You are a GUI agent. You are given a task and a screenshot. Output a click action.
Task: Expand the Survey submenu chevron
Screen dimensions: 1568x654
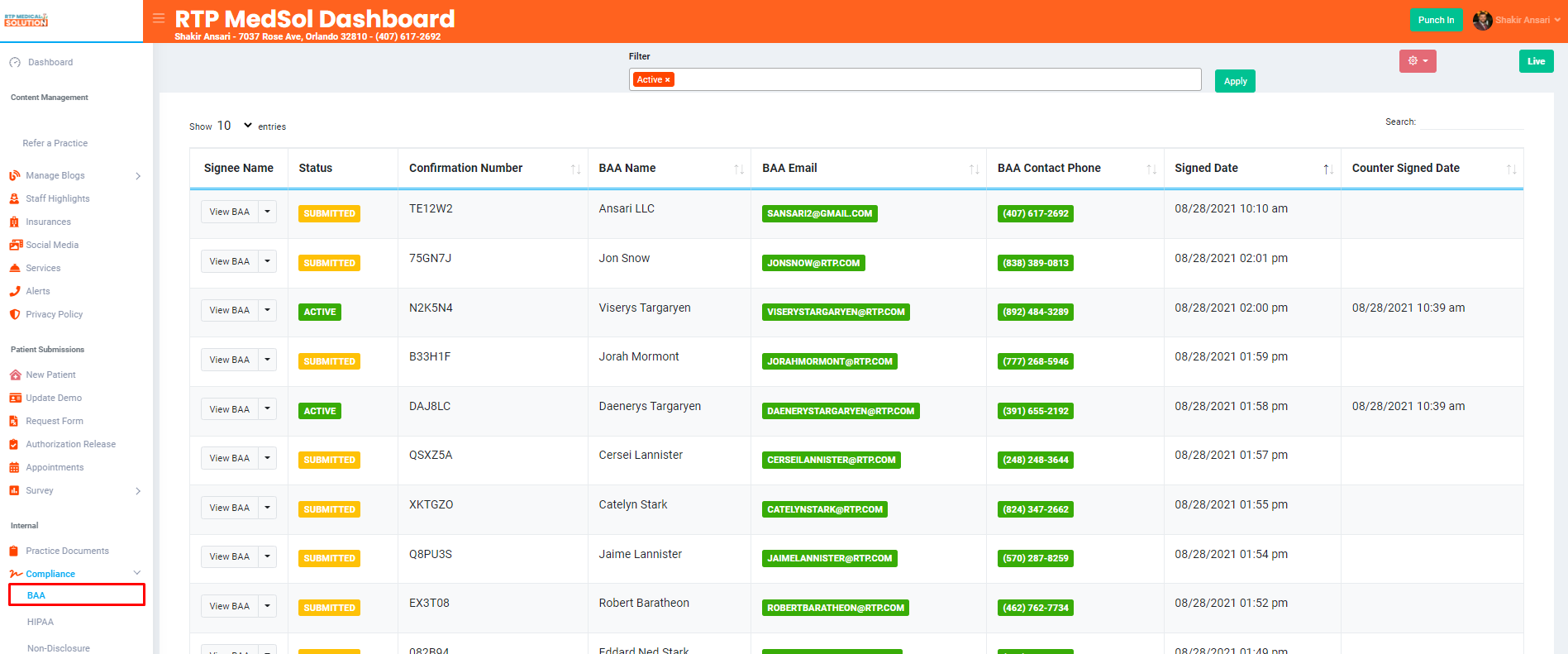138,491
